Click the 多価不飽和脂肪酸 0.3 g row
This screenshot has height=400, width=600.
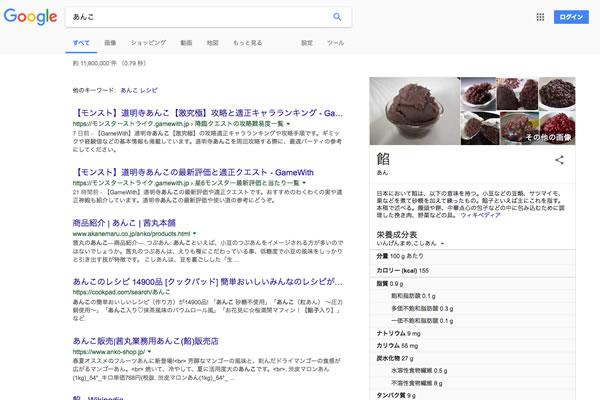(472, 309)
